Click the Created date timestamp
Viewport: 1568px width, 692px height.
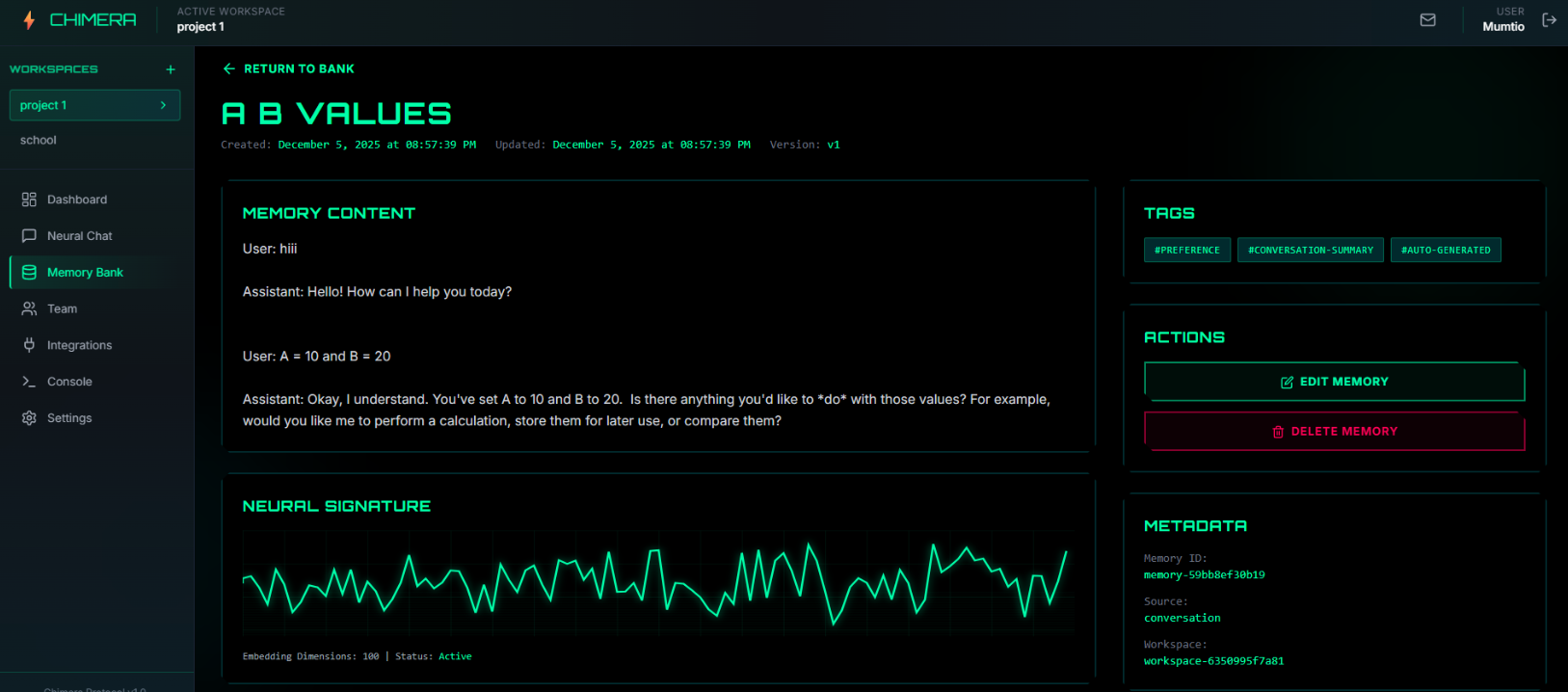pyautogui.click(x=377, y=145)
